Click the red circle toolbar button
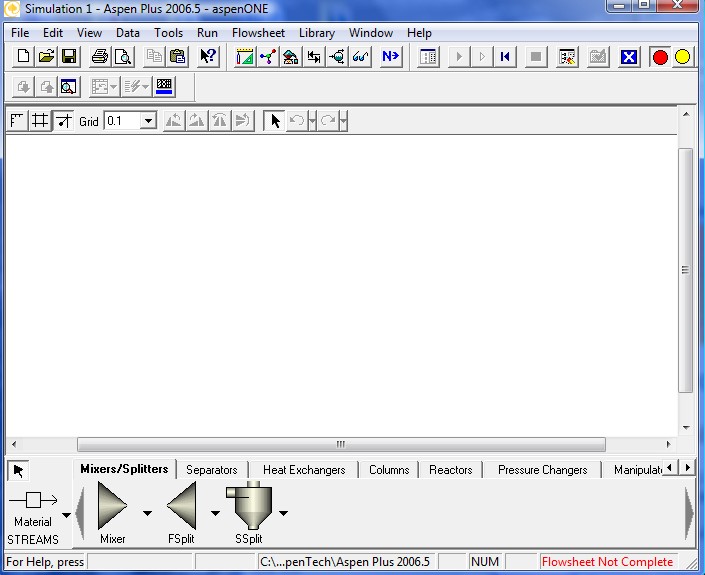This screenshot has width=705, height=575. (x=660, y=57)
